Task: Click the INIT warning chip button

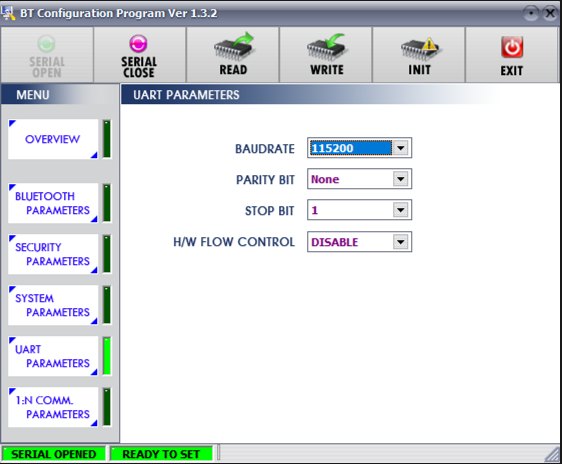Action: pyautogui.click(x=419, y=55)
